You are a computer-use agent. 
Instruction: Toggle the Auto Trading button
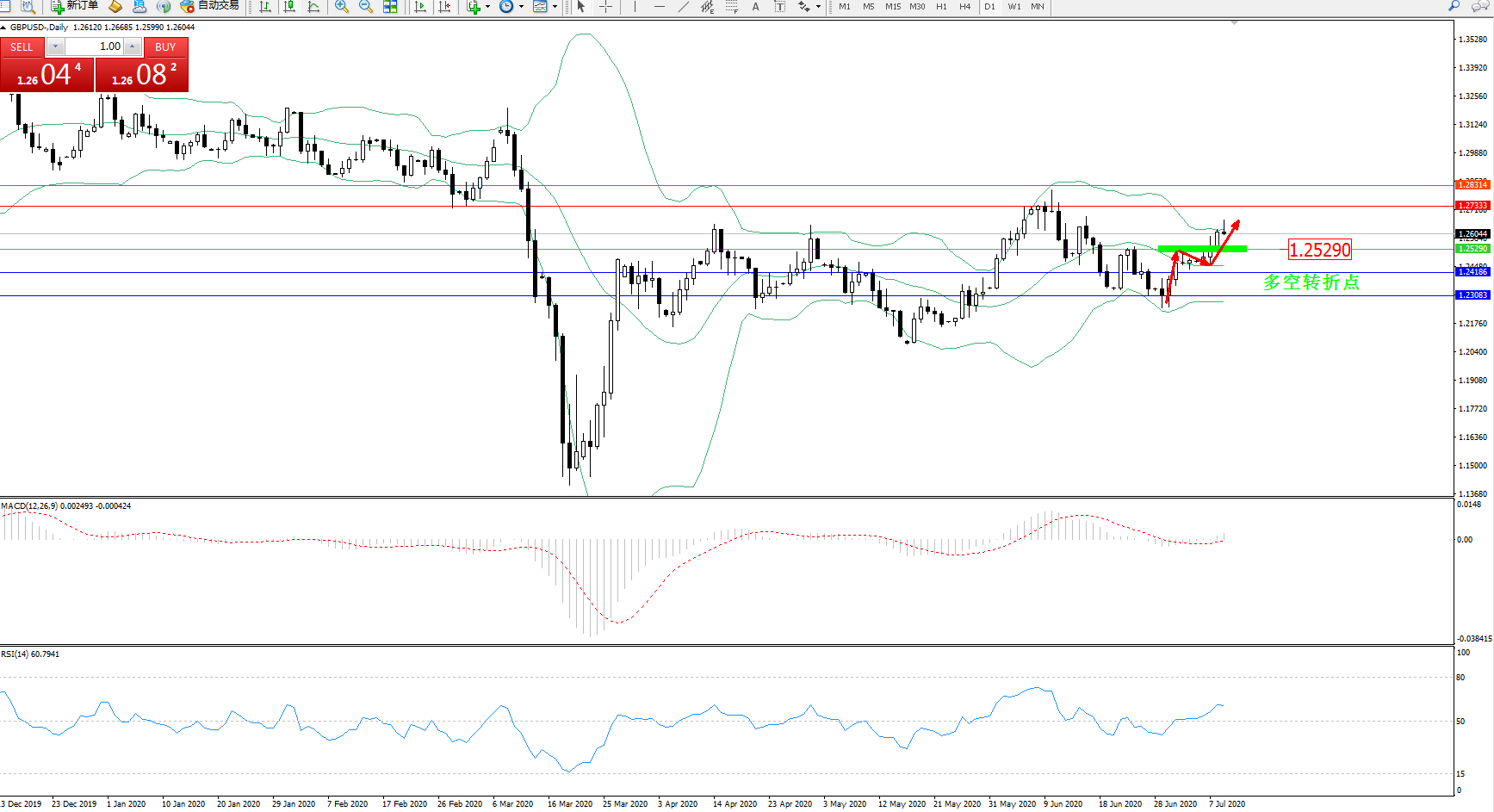click(209, 6)
